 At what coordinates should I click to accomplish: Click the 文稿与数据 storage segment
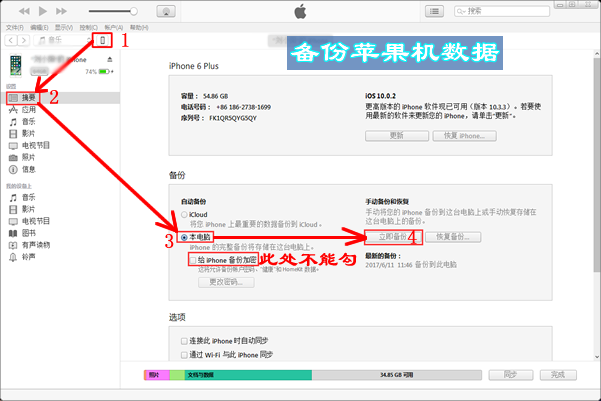(248, 375)
